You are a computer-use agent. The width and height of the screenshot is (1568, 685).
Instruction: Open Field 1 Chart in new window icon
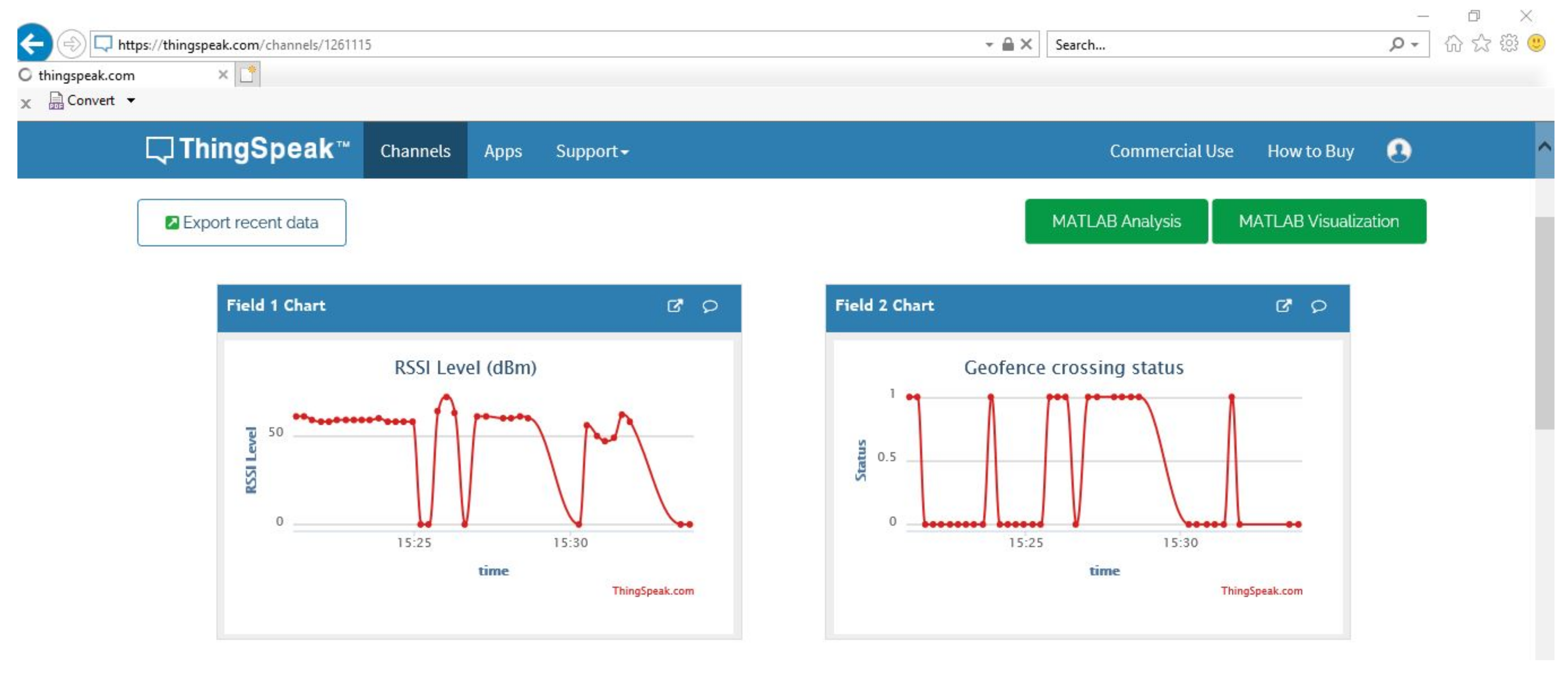click(x=674, y=306)
